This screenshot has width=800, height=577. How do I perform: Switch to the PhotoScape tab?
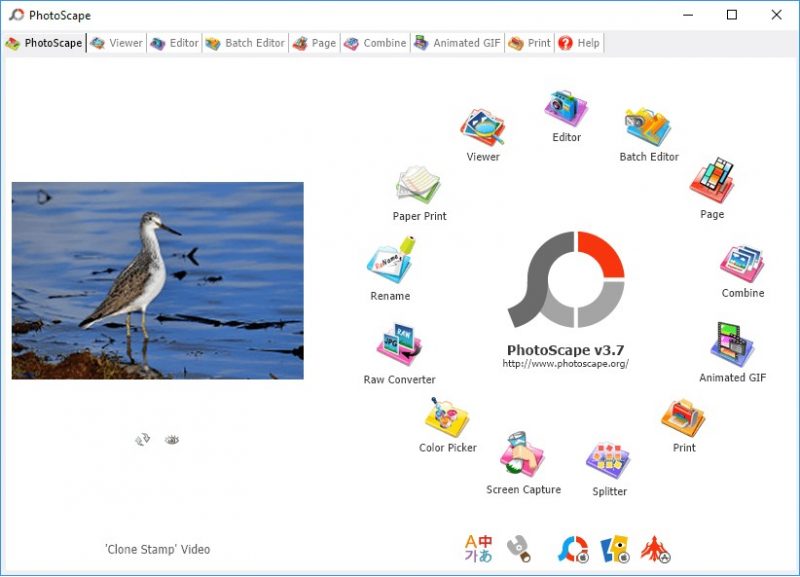click(x=44, y=43)
